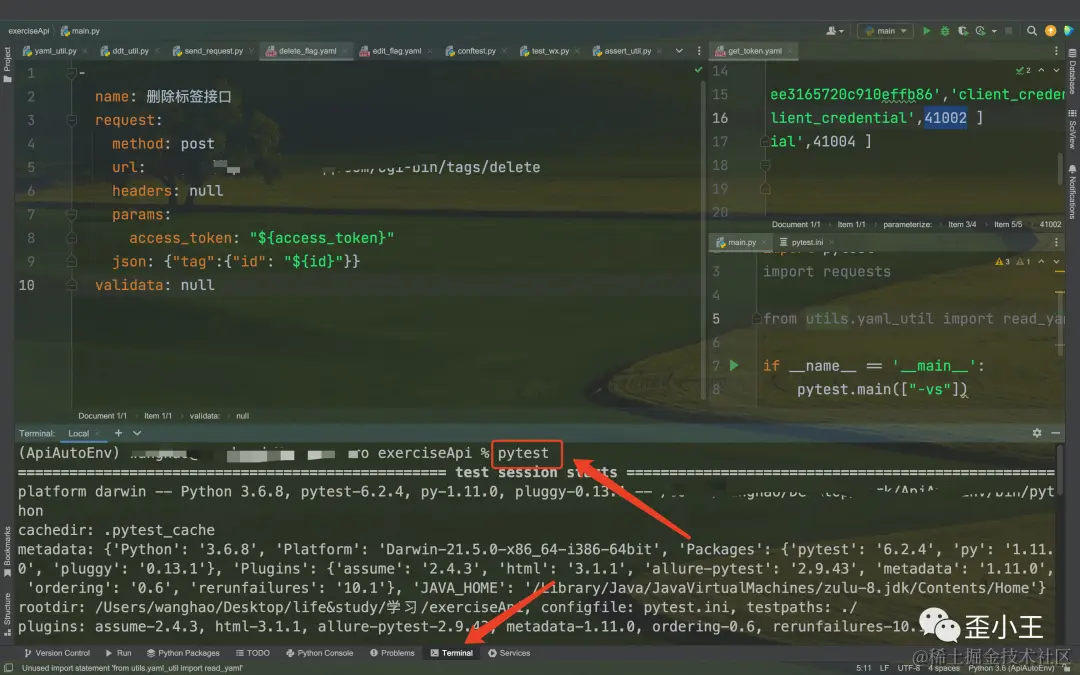Screen dimensions: 1080x675
Task: Click the Stop square icon in toolbar
Action: pyautogui.click(x=1008, y=31)
